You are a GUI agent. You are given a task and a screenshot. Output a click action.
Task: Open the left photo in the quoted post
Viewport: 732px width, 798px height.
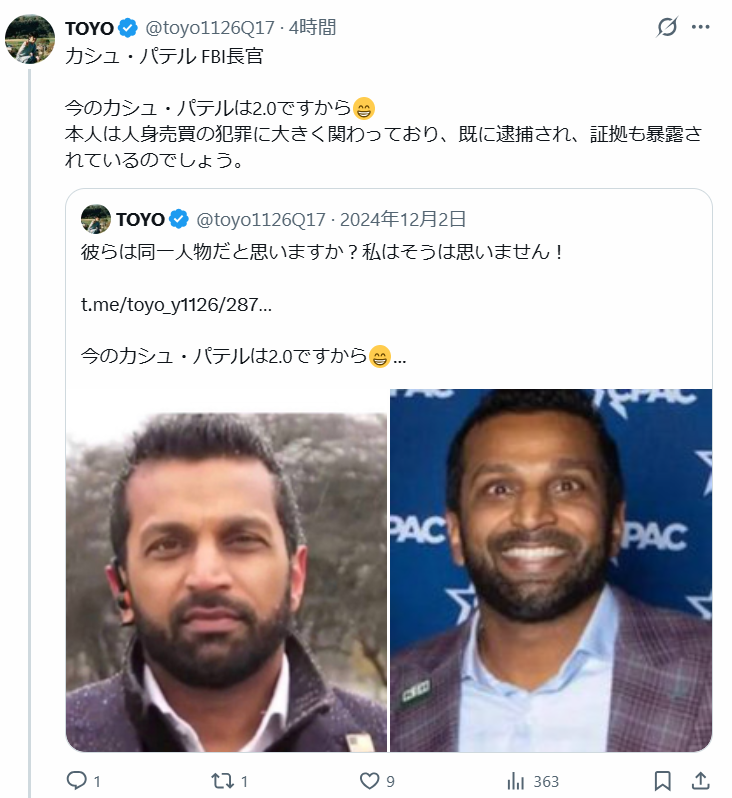pos(227,570)
